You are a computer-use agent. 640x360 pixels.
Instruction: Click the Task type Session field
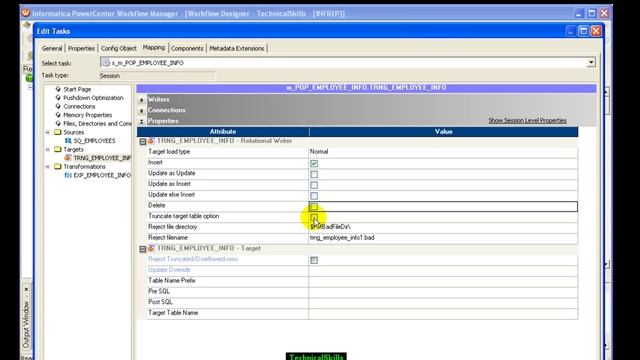157,76
